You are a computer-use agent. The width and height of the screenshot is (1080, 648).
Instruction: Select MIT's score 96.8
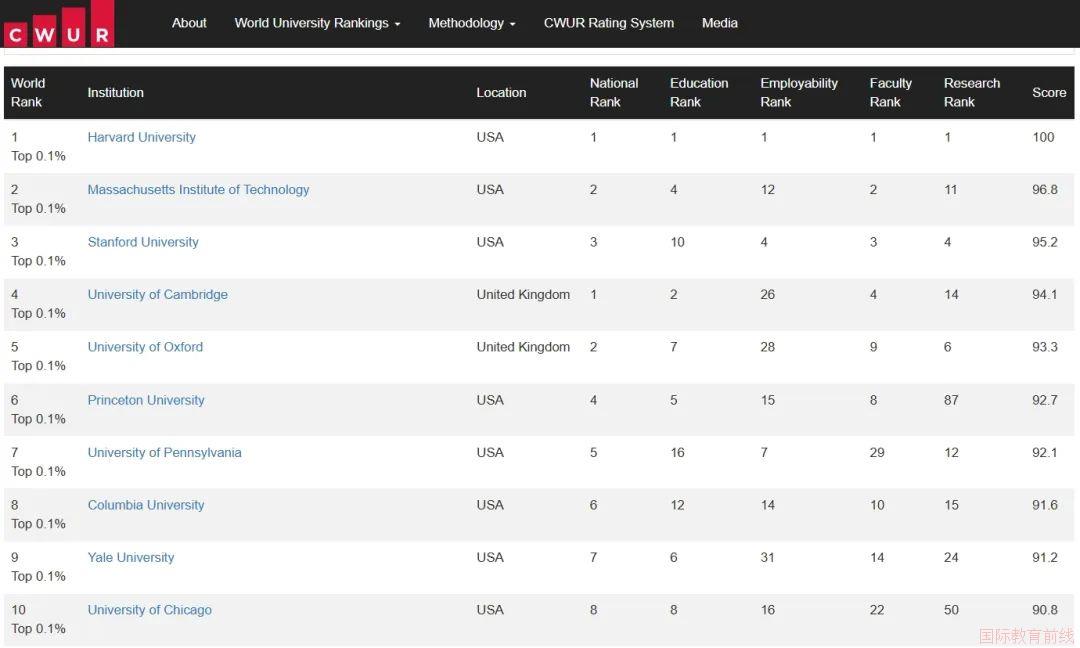click(1044, 189)
